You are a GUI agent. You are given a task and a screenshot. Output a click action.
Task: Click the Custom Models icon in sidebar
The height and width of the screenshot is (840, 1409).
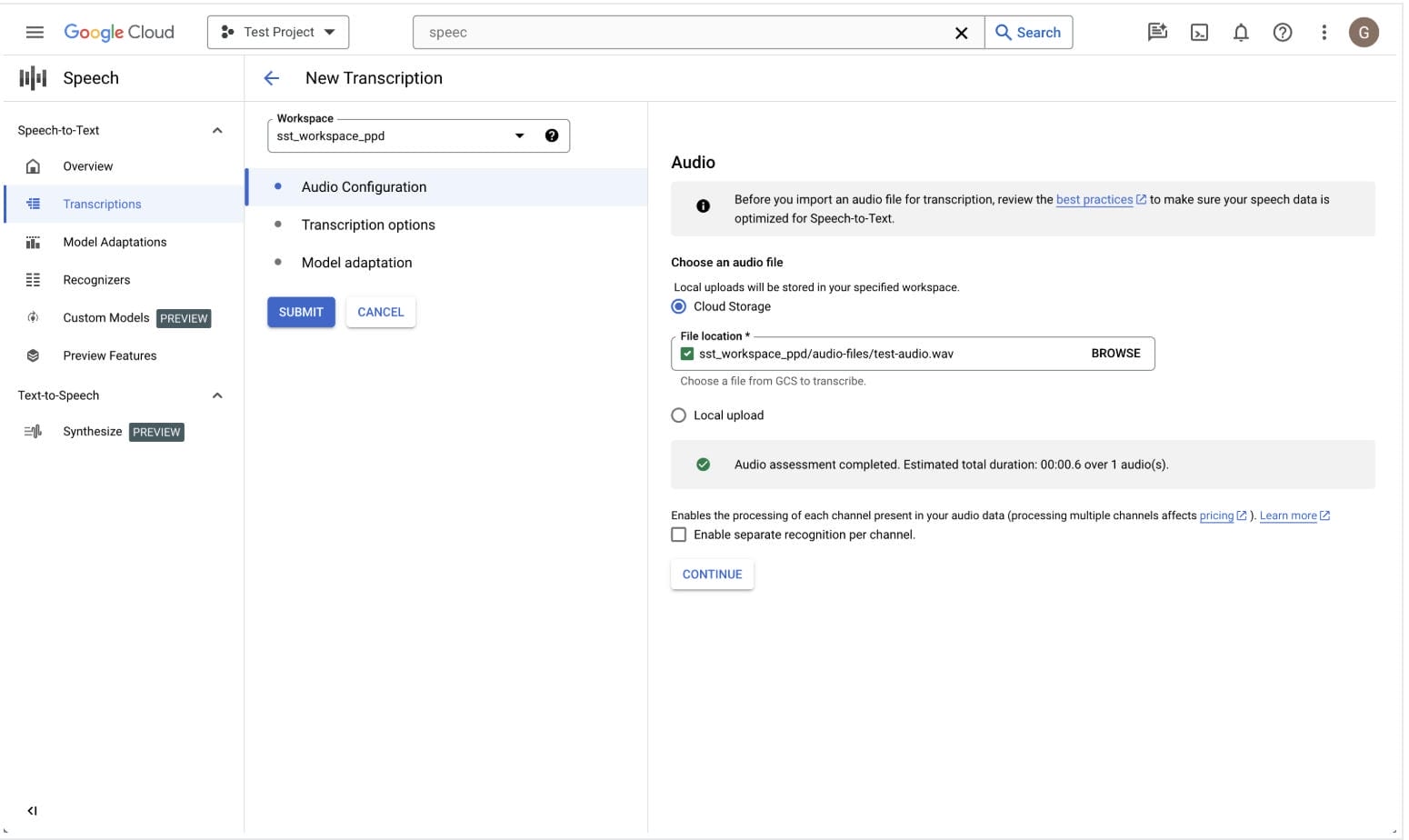[33, 317]
